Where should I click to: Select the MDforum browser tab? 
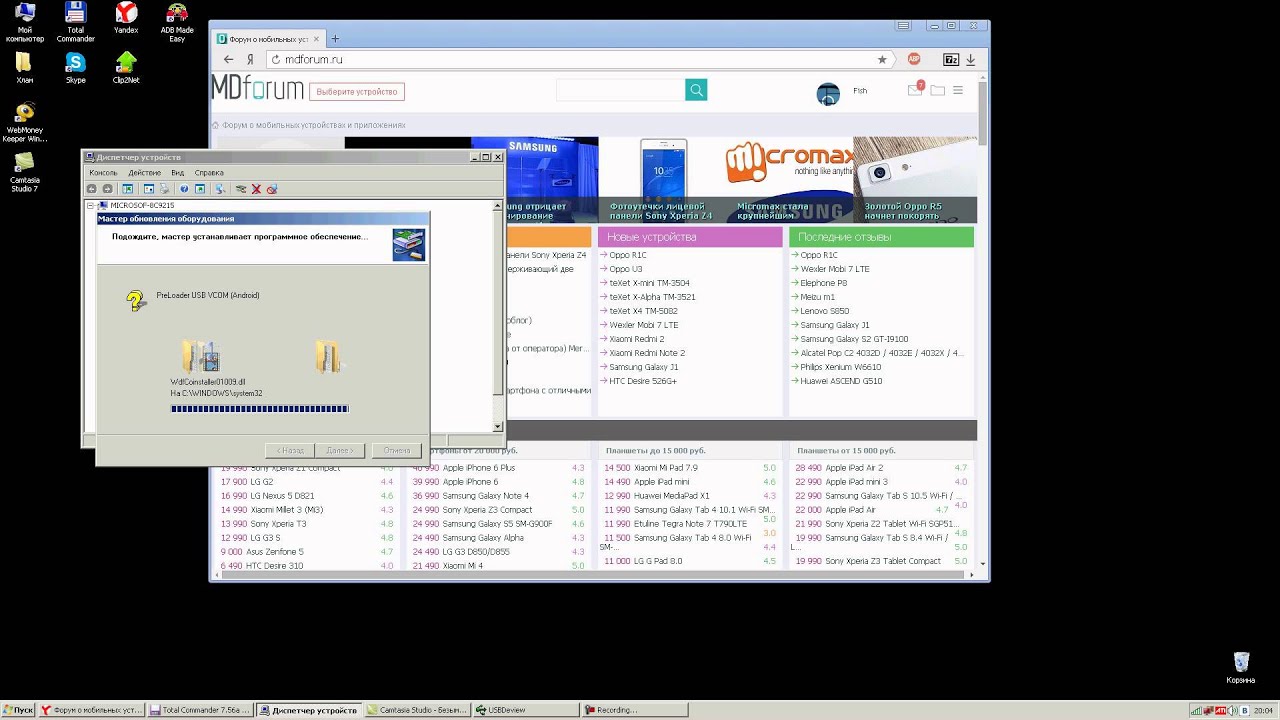268,39
